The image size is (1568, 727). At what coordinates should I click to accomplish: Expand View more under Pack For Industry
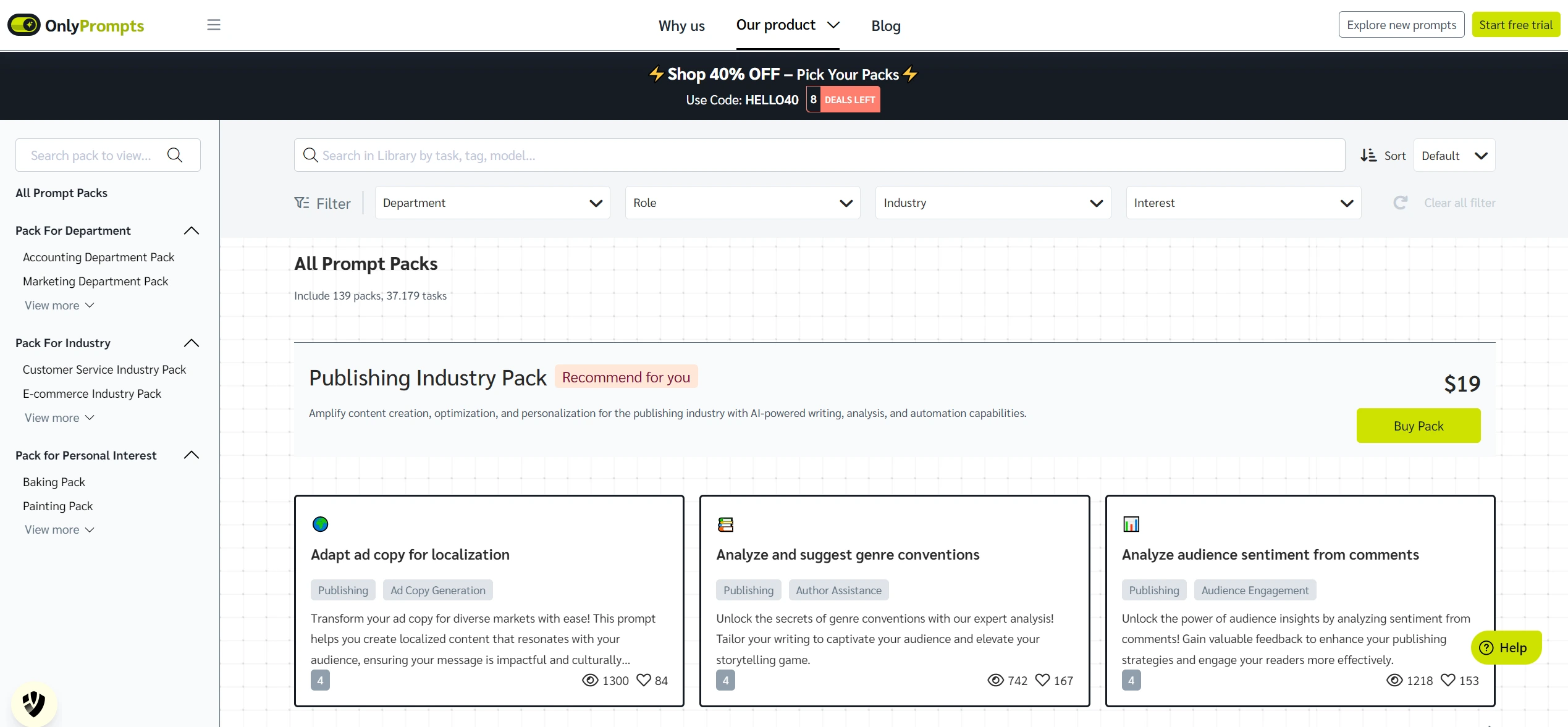point(59,418)
